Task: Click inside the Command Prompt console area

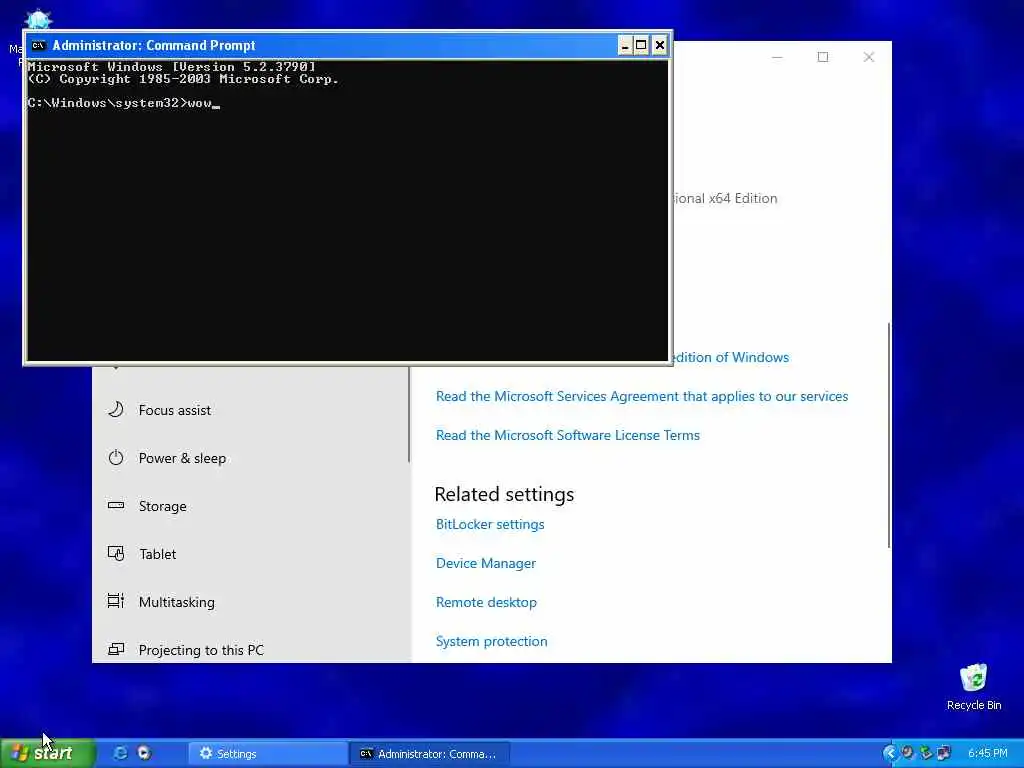Action: (347, 209)
